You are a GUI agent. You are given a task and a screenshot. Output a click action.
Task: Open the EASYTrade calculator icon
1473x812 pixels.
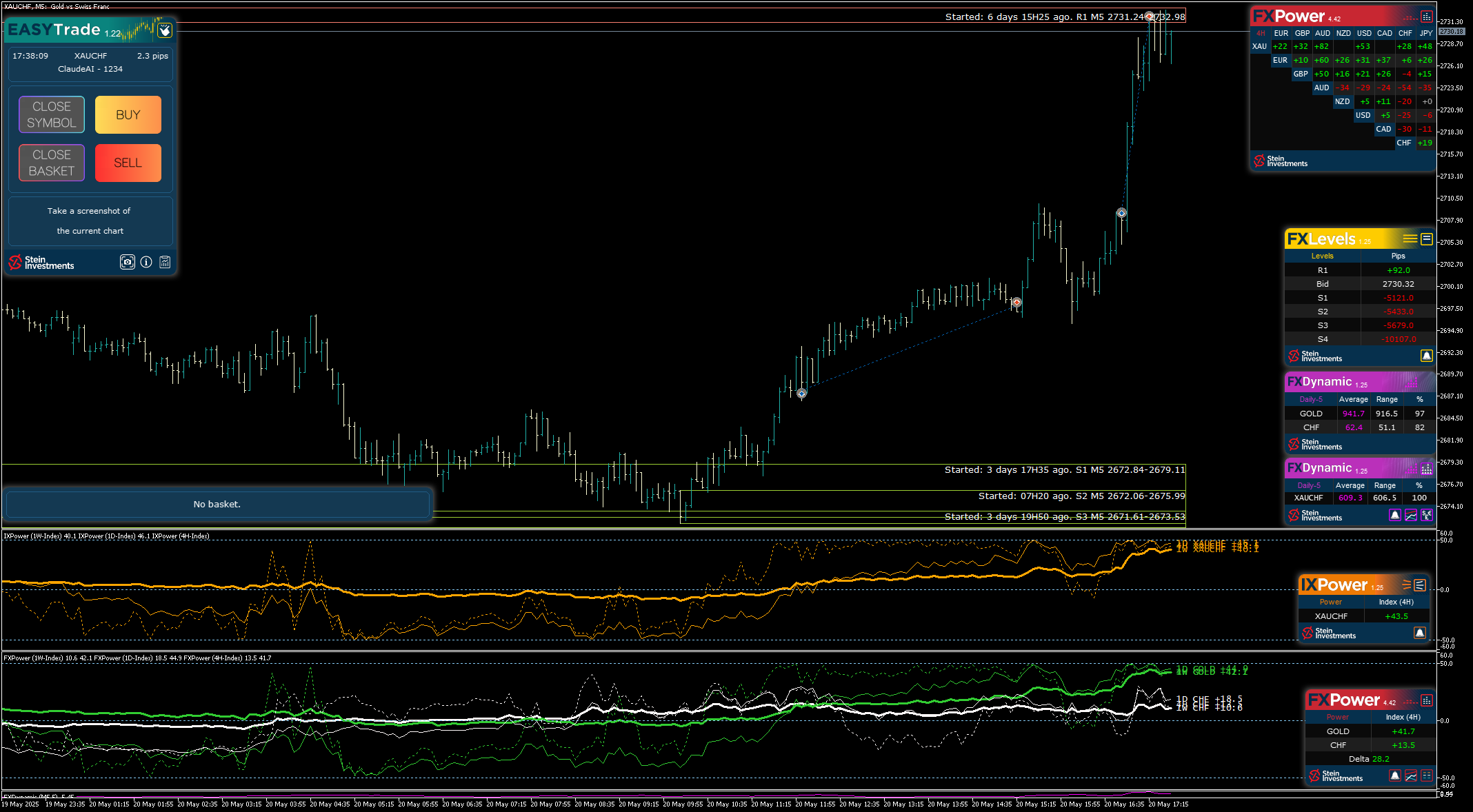[165, 262]
